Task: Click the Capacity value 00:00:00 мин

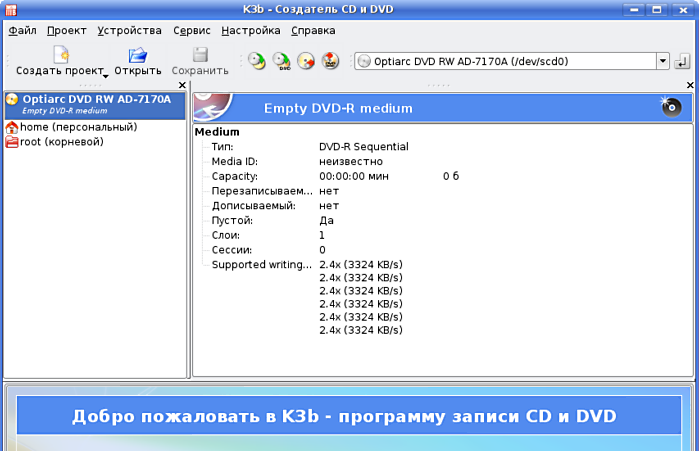Action: click(x=354, y=176)
